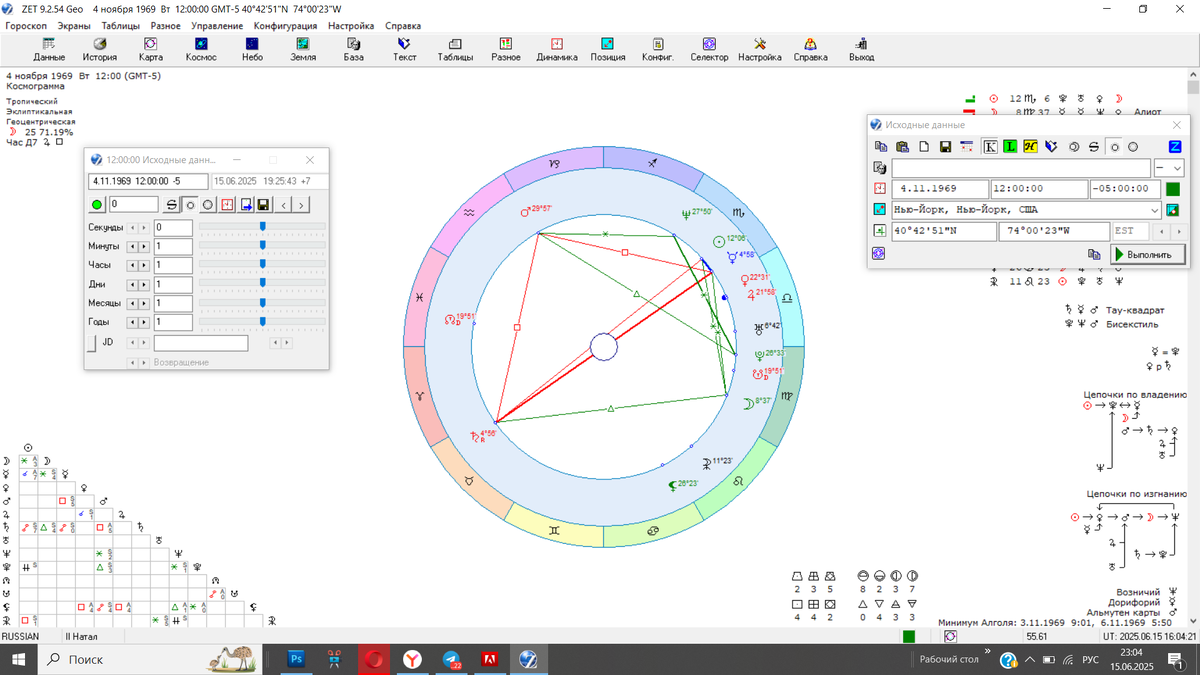Viewport: 1200px width, 675px height.
Task: Click the previous < arrow in 12:00:00 dialog
Action: 283,205
